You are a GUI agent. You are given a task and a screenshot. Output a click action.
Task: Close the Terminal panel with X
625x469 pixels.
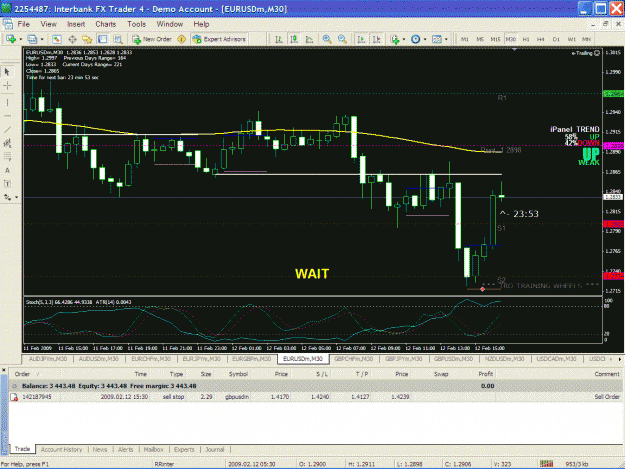pyautogui.click(x=4, y=370)
